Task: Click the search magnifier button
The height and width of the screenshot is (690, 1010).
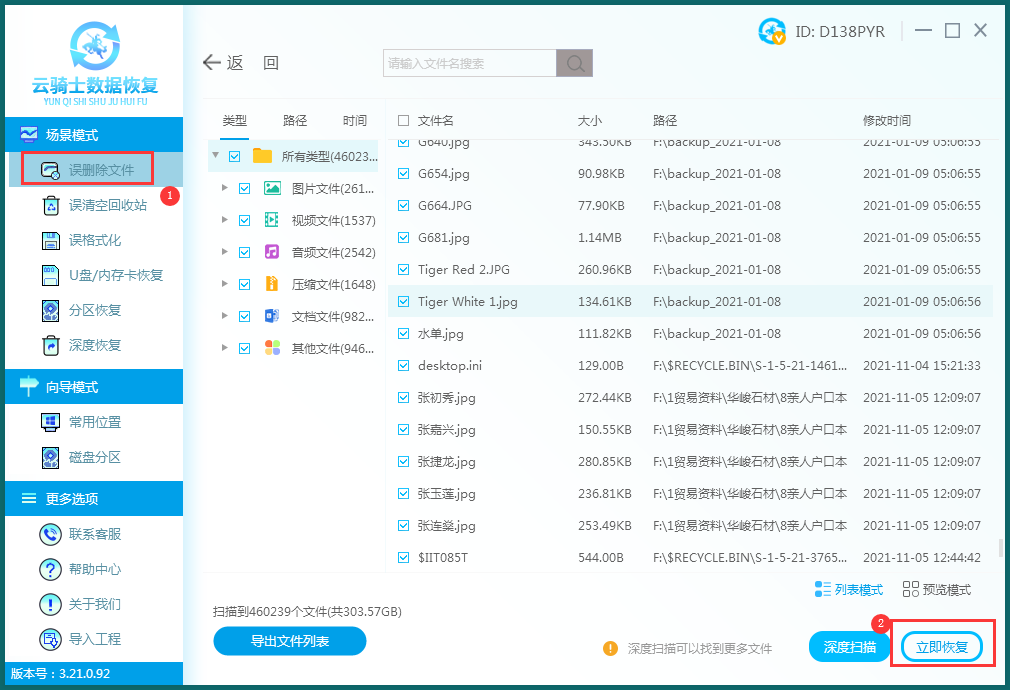Action: click(575, 63)
